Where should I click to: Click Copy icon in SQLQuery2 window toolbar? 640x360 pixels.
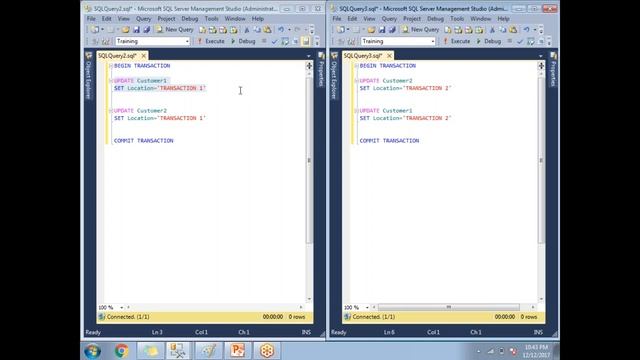pyautogui.click(x=257, y=30)
